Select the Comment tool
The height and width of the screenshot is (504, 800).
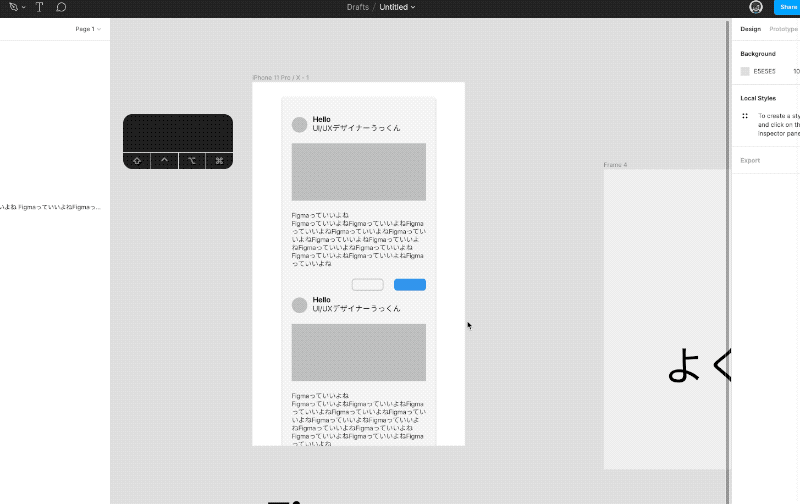[x=61, y=7]
